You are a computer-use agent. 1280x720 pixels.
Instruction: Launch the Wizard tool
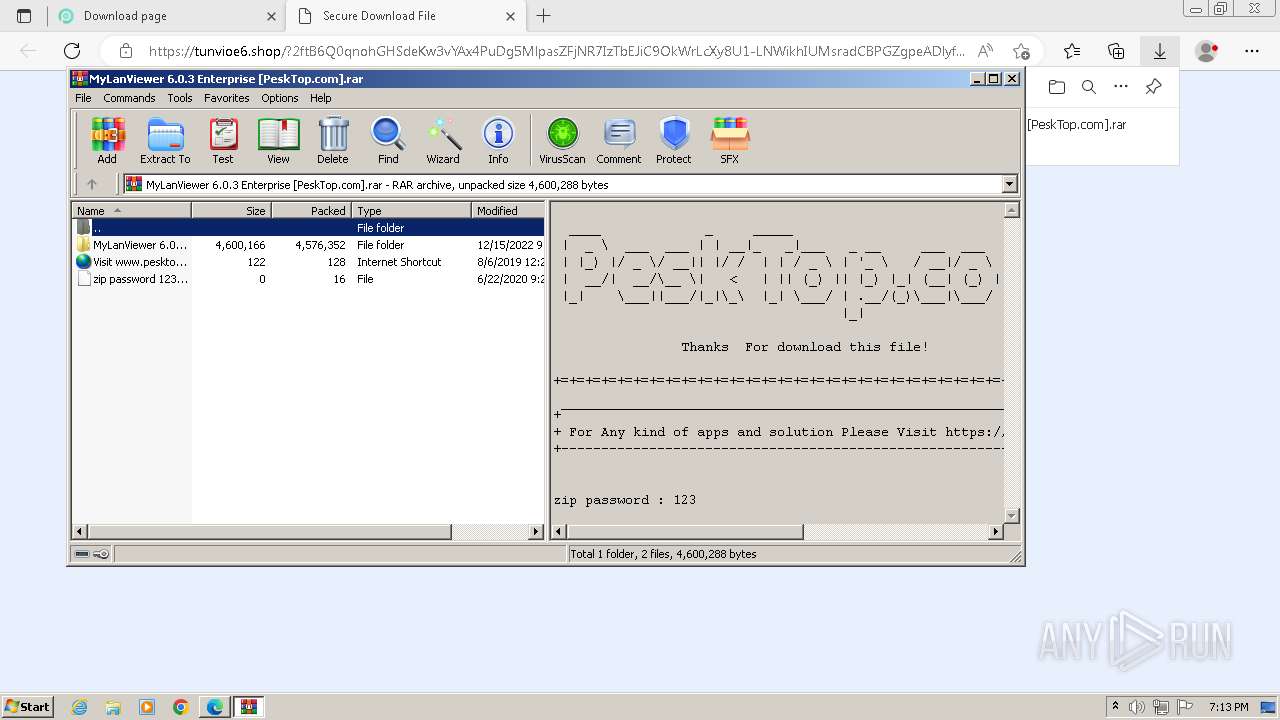pyautogui.click(x=443, y=140)
